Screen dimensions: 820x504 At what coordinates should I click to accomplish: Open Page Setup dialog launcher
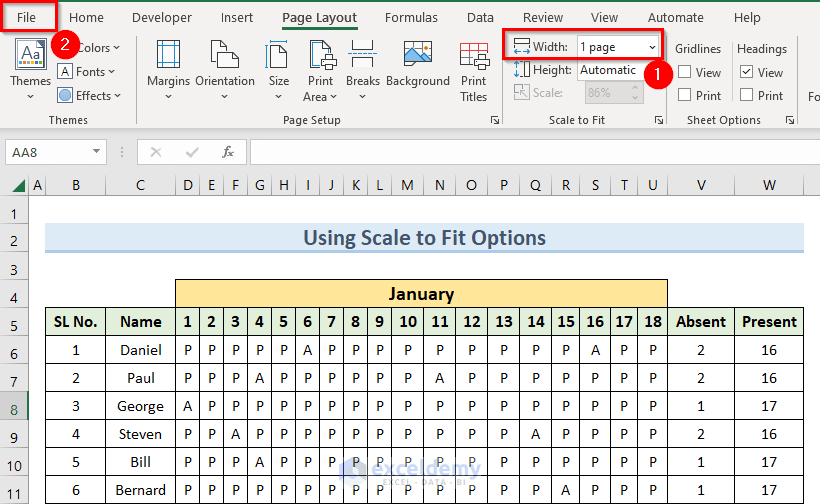click(495, 120)
